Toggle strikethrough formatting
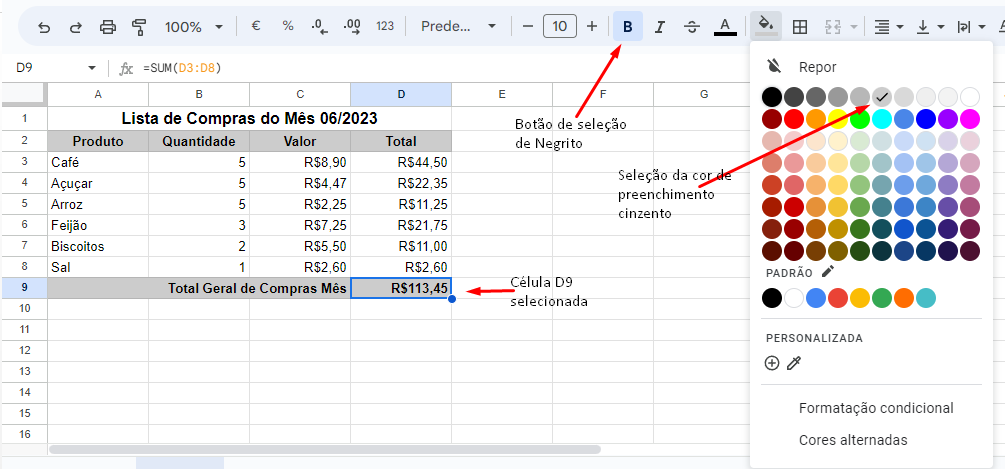Viewport: 1005px width, 469px height. (x=691, y=27)
